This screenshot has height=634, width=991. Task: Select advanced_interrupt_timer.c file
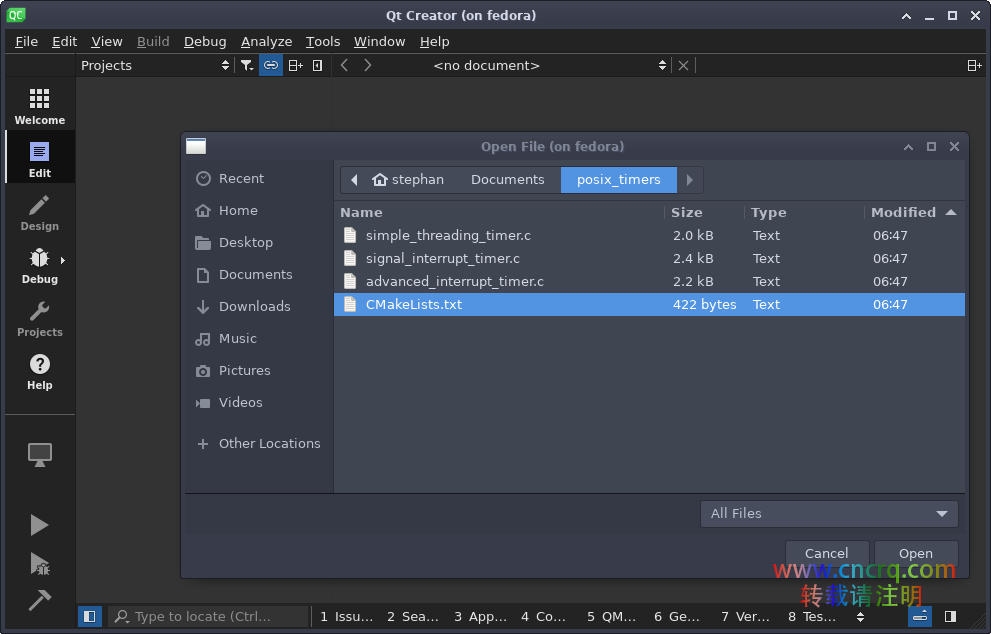tap(649, 281)
